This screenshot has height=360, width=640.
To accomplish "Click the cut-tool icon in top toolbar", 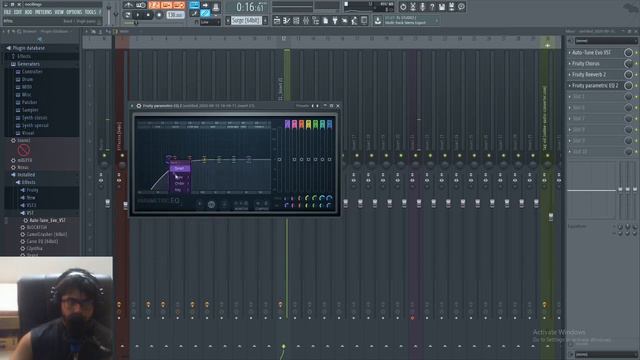I will 413,7.
